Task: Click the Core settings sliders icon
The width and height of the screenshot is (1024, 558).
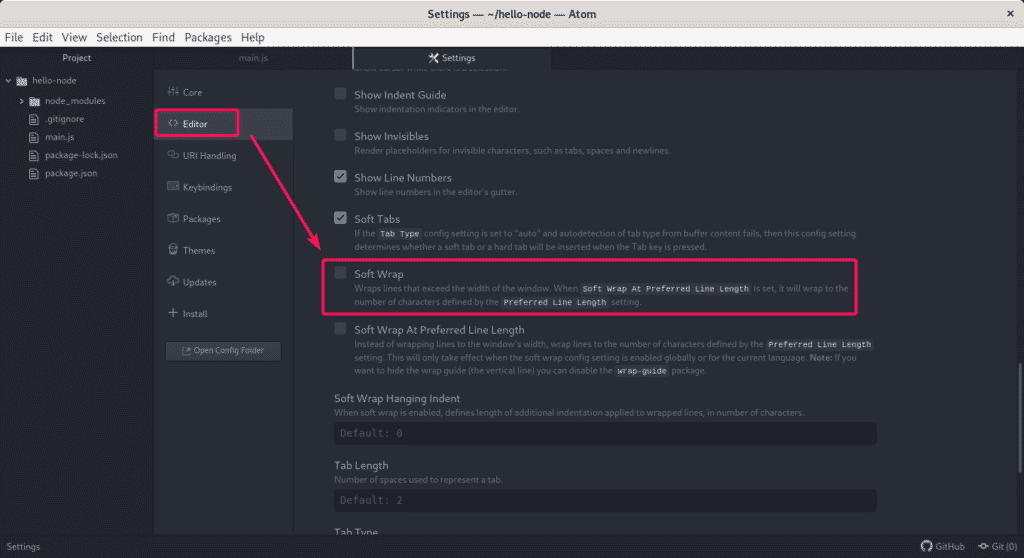Action: (173, 91)
